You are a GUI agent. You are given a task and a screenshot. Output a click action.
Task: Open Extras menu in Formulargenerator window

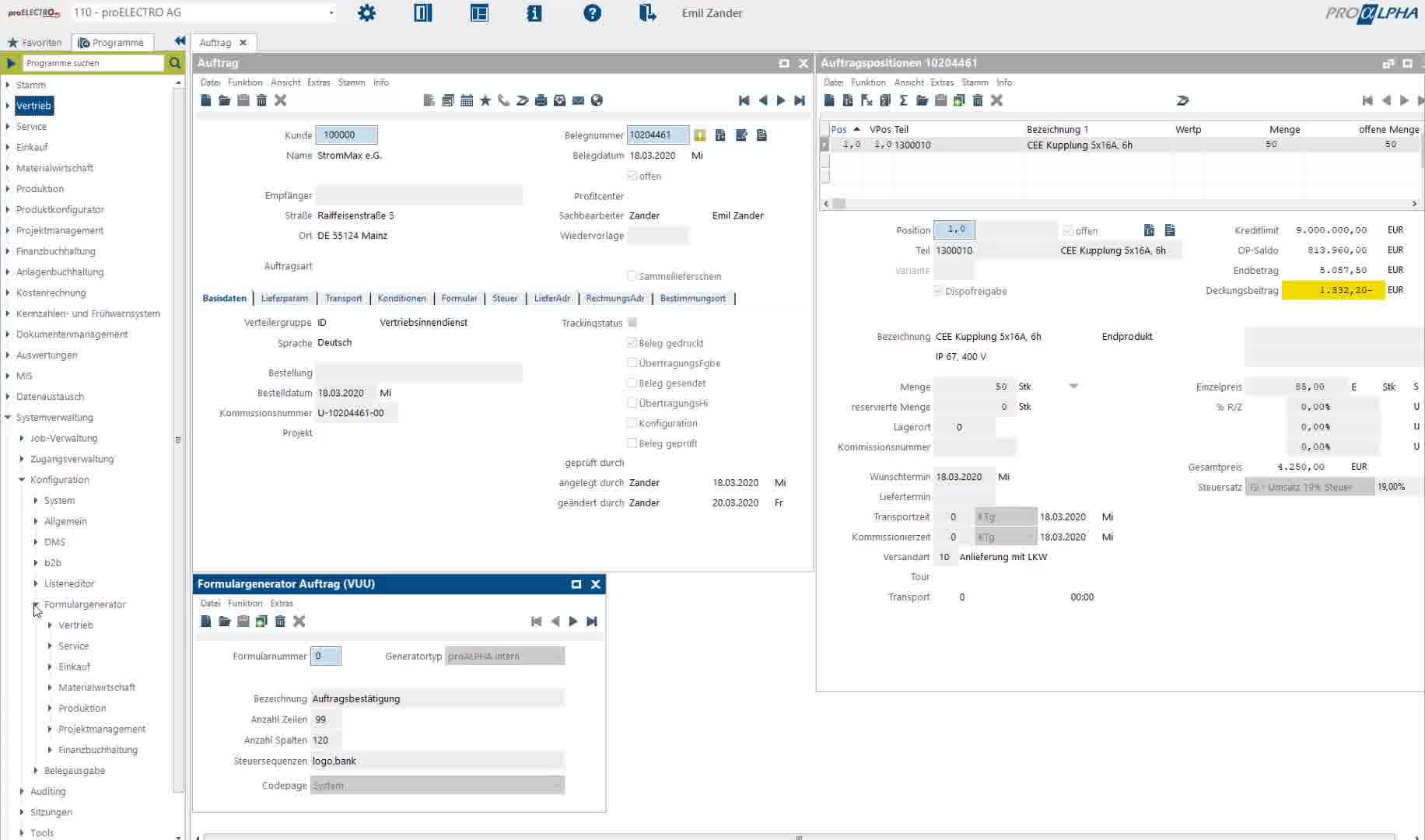pos(282,604)
